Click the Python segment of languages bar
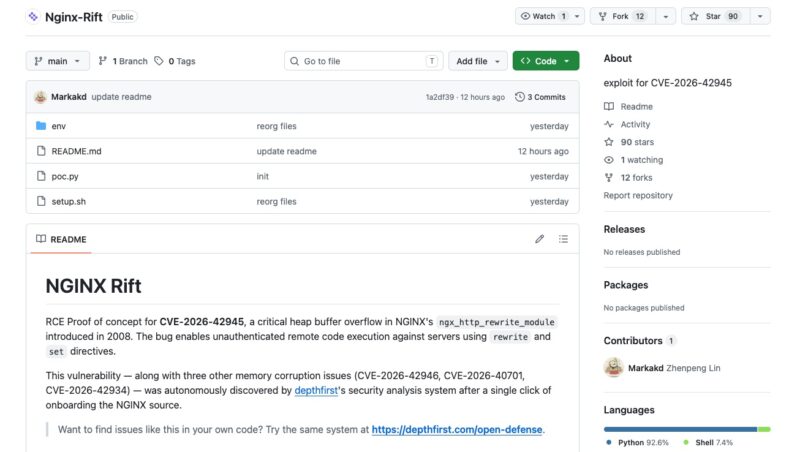The width and height of the screenshot is (800, 452). click(680, 430)
